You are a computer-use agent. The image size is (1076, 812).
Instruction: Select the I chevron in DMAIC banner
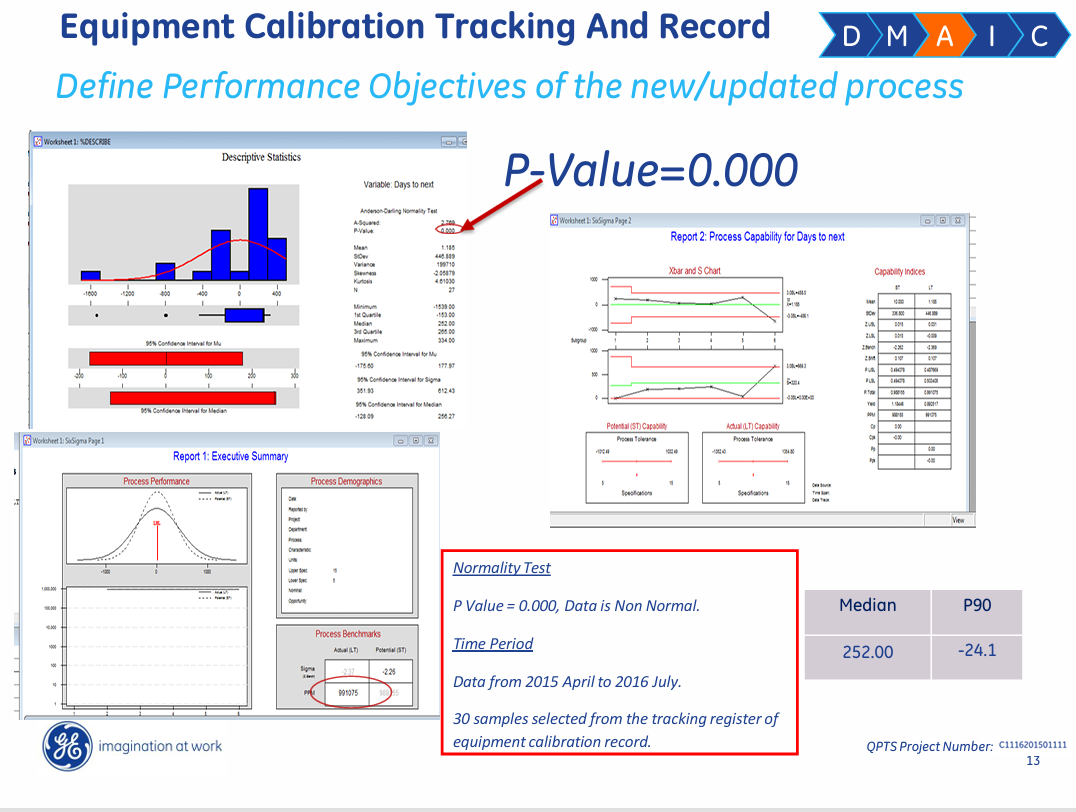[x=992, y=35]
